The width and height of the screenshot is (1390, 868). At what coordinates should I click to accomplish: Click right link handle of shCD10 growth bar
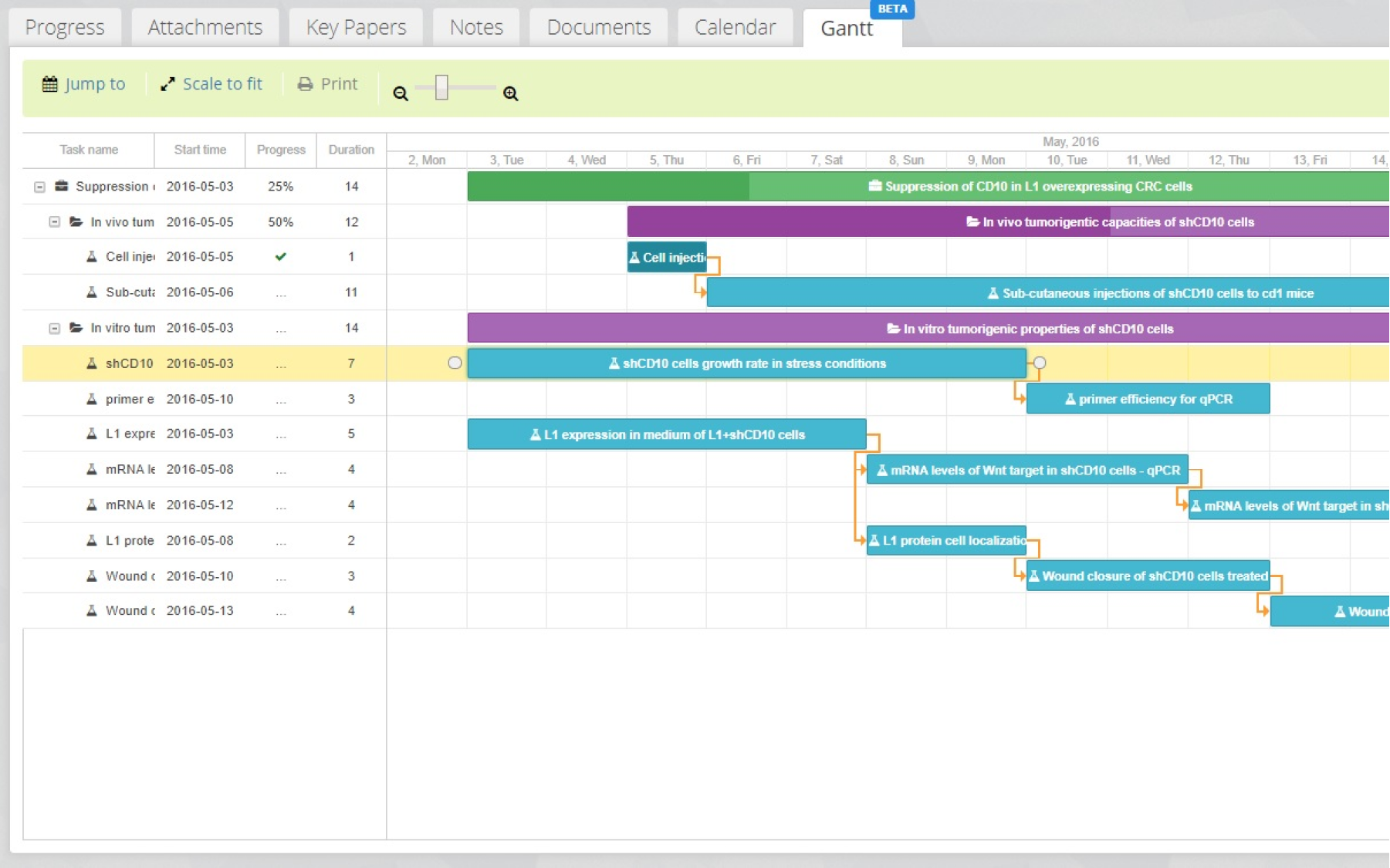tap(1040, 363)
